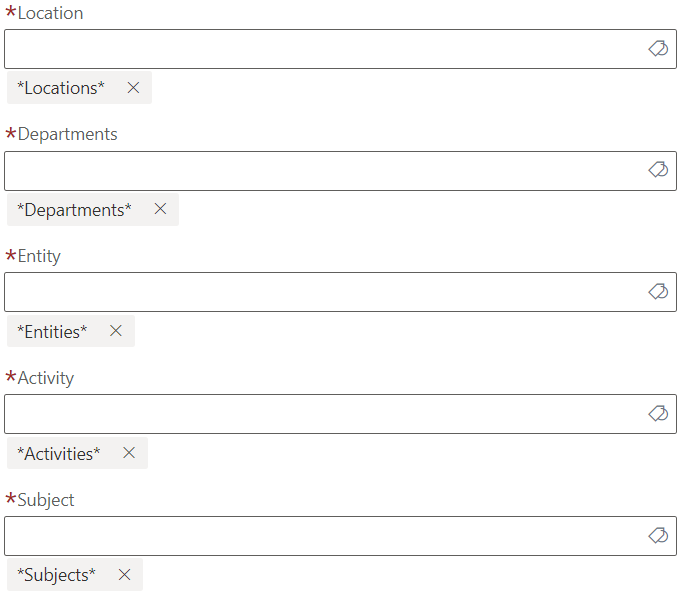Focus the Departments text box

[320, 171]
